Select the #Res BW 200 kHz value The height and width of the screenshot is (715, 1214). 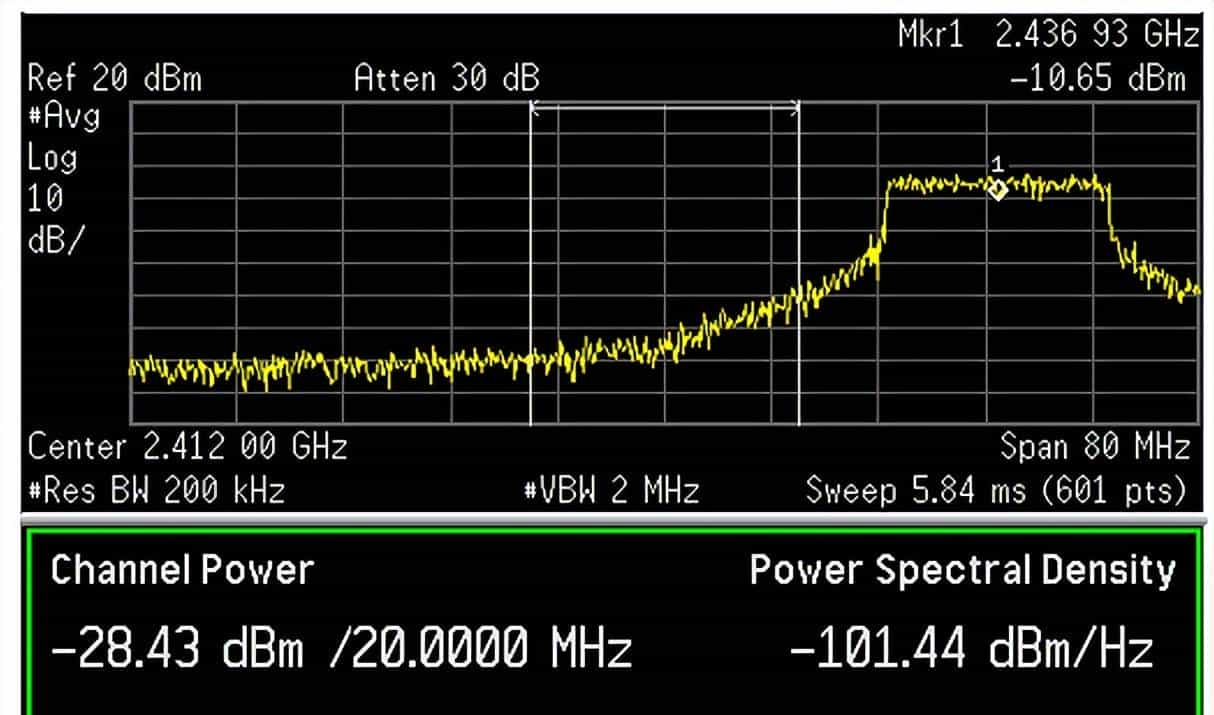pos(157,490)
